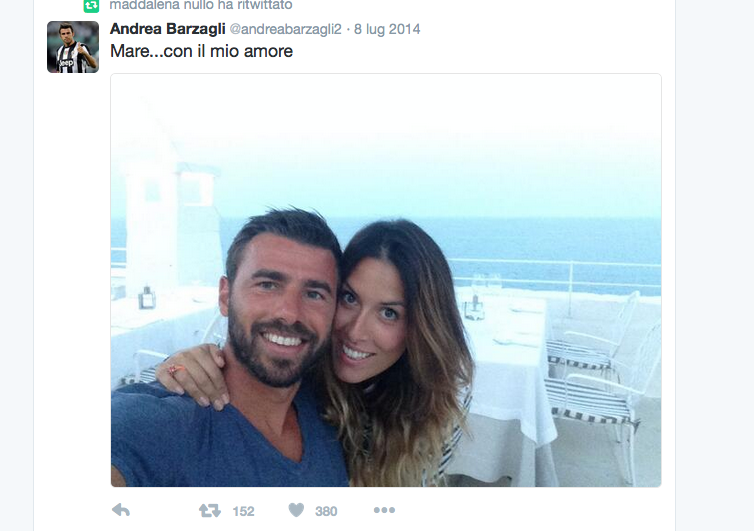The image size is (754, 531).
Task: Click the Andrea Barzagli display name
Action: click(167, 29)
